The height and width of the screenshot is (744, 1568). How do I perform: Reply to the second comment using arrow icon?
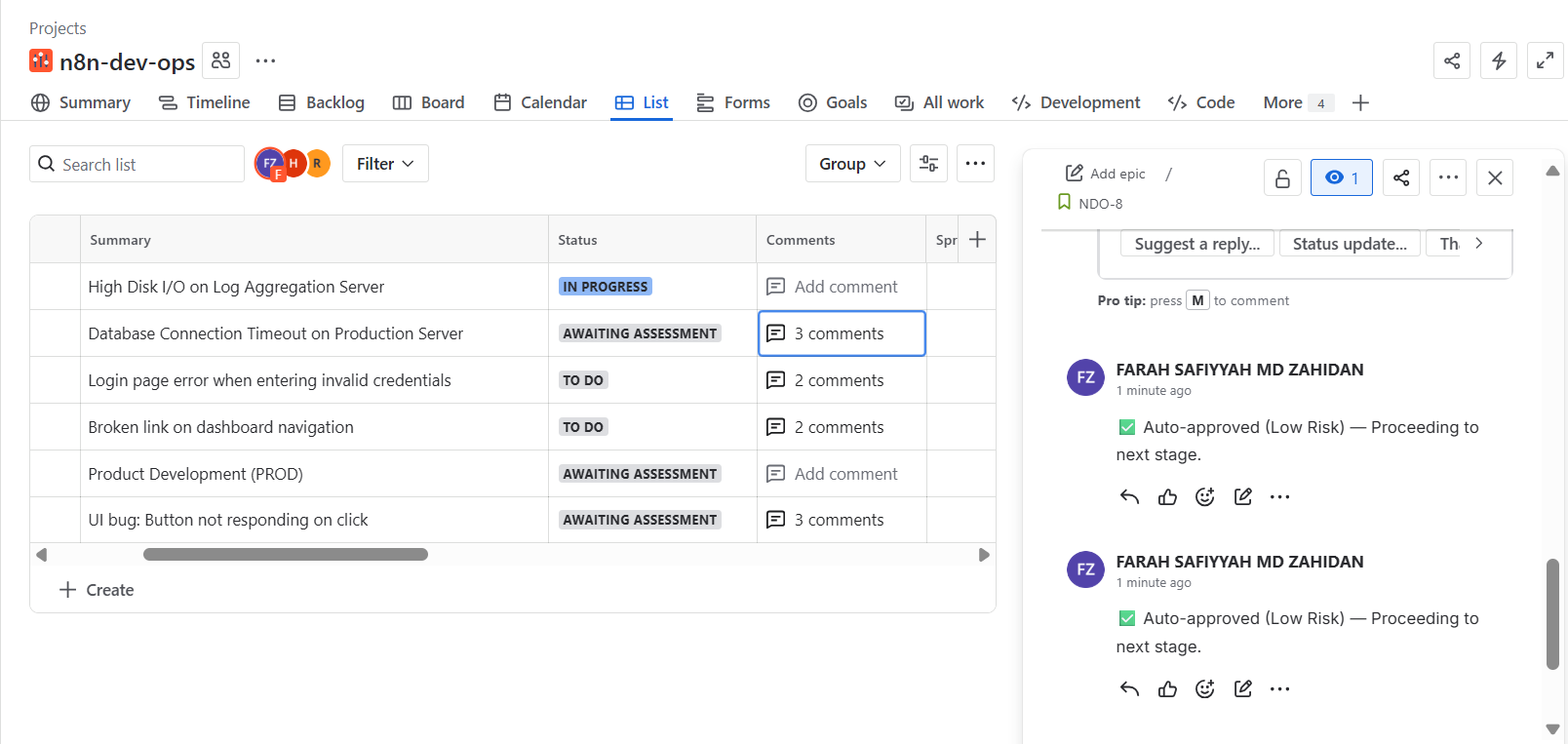(x=1129, y=689)
